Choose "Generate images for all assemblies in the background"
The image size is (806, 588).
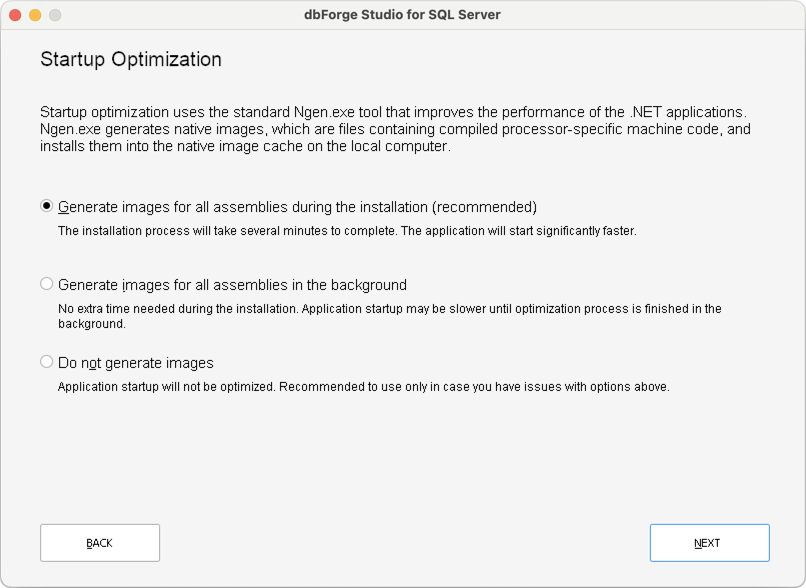(x=46, y=284)
